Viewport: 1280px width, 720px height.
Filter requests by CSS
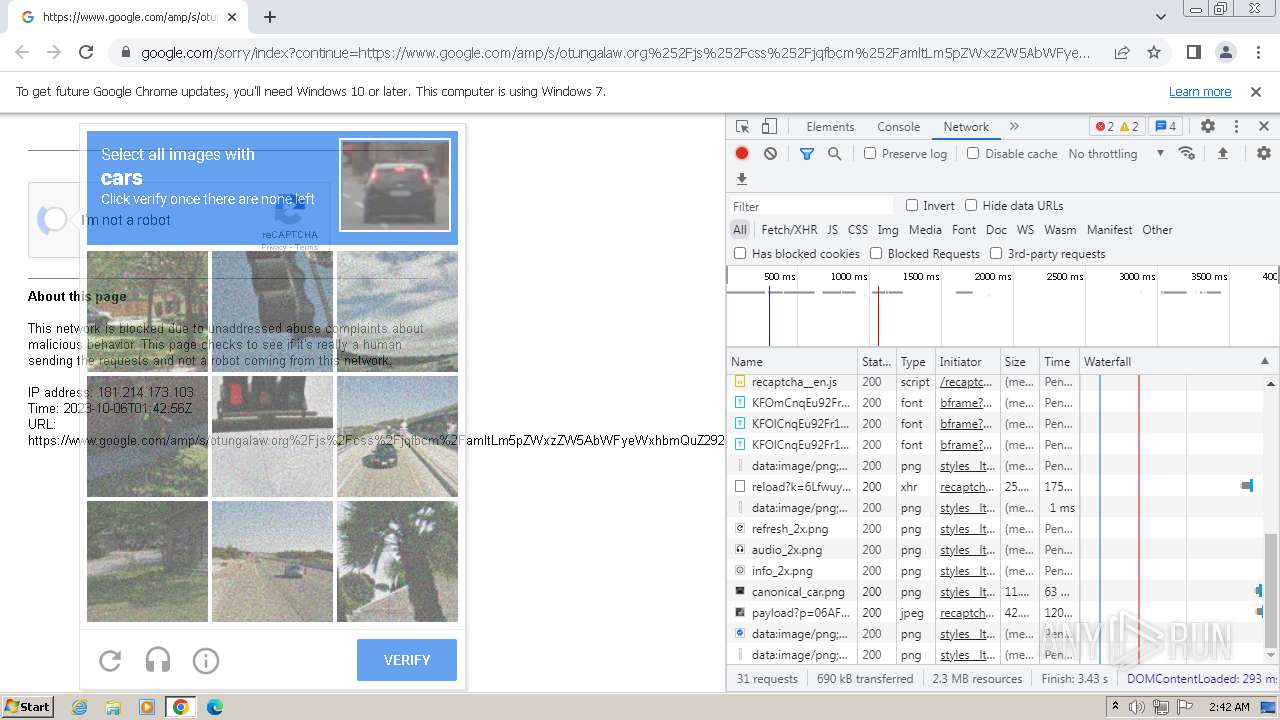tap(858, 229)
